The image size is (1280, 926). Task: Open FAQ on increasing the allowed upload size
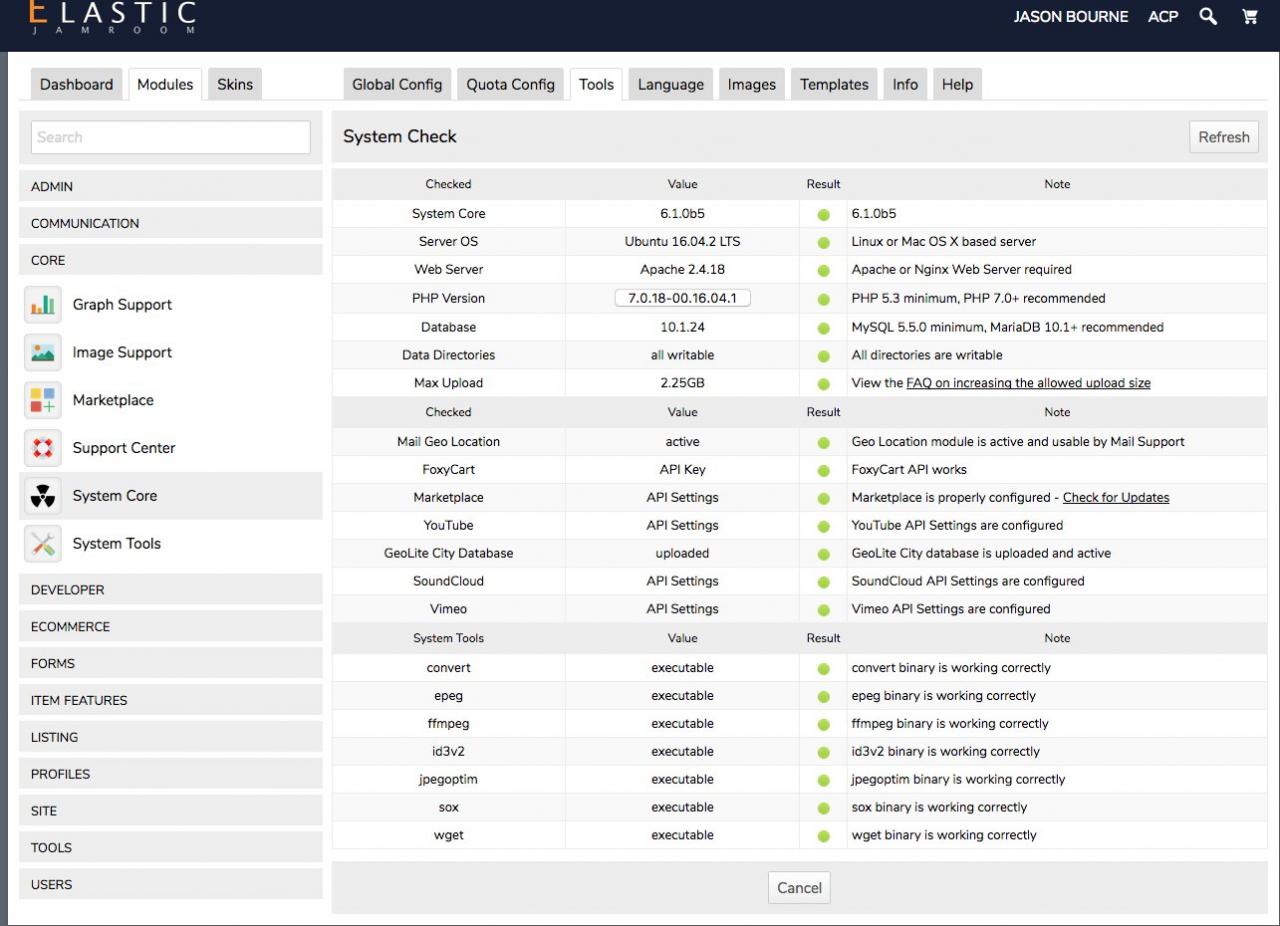(x=1028, y=384)
